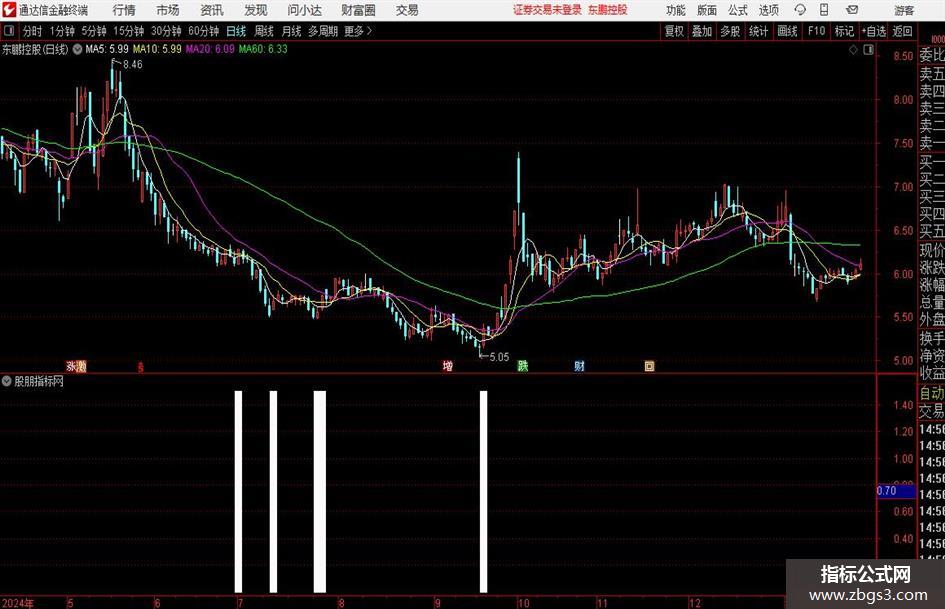The width and height of the screenshot is (945, 609).
Task: Select the 日线 daily period tab
Action: pos(236,31)
